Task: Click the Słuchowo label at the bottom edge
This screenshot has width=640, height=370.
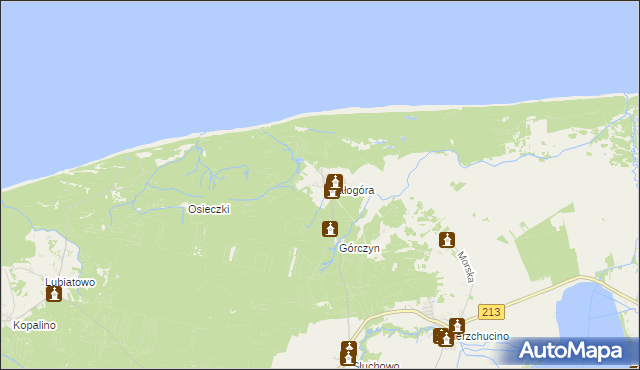Action: tap(376, 365)
